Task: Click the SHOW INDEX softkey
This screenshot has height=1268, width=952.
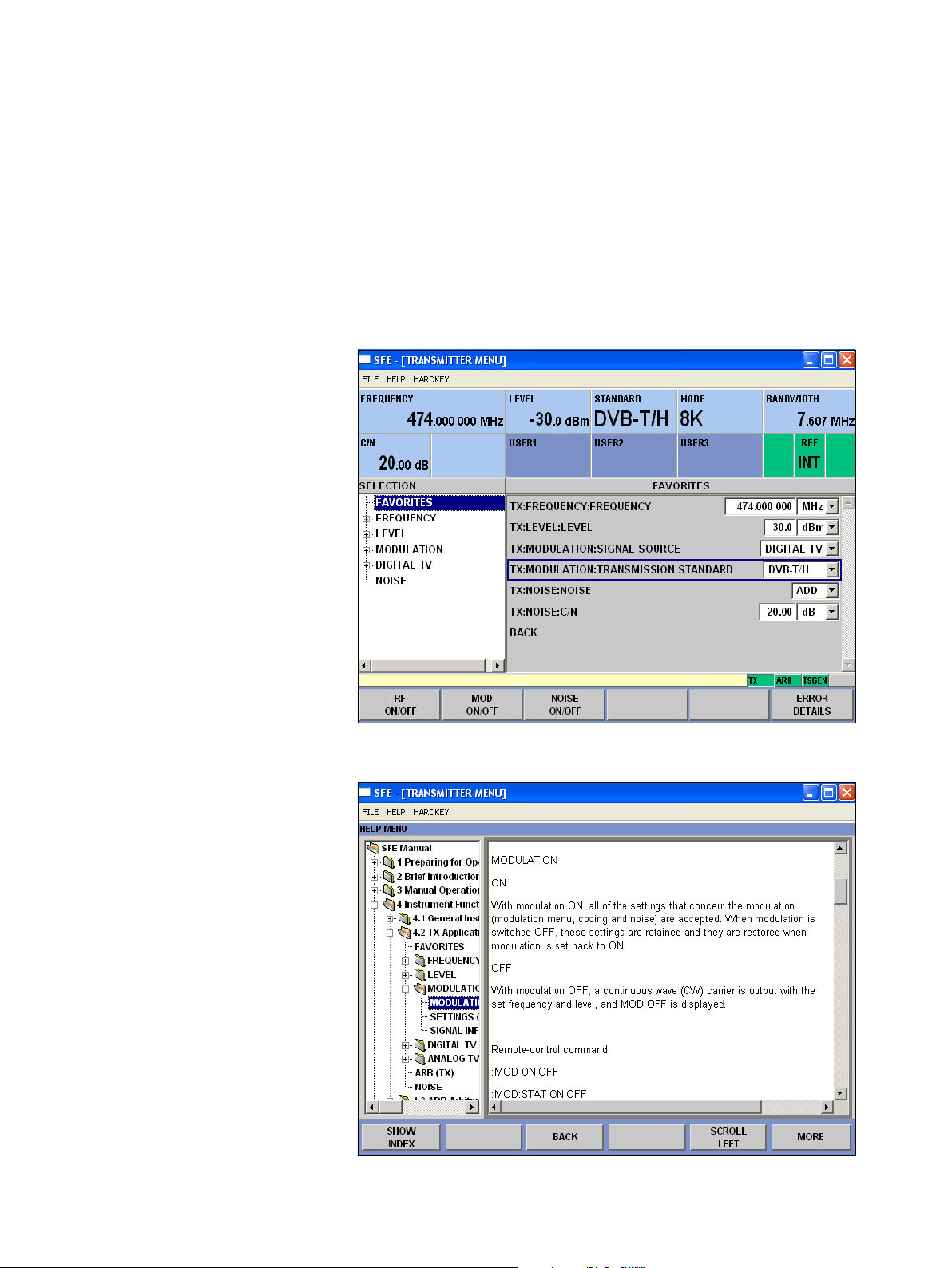Action: (401, 1137)
